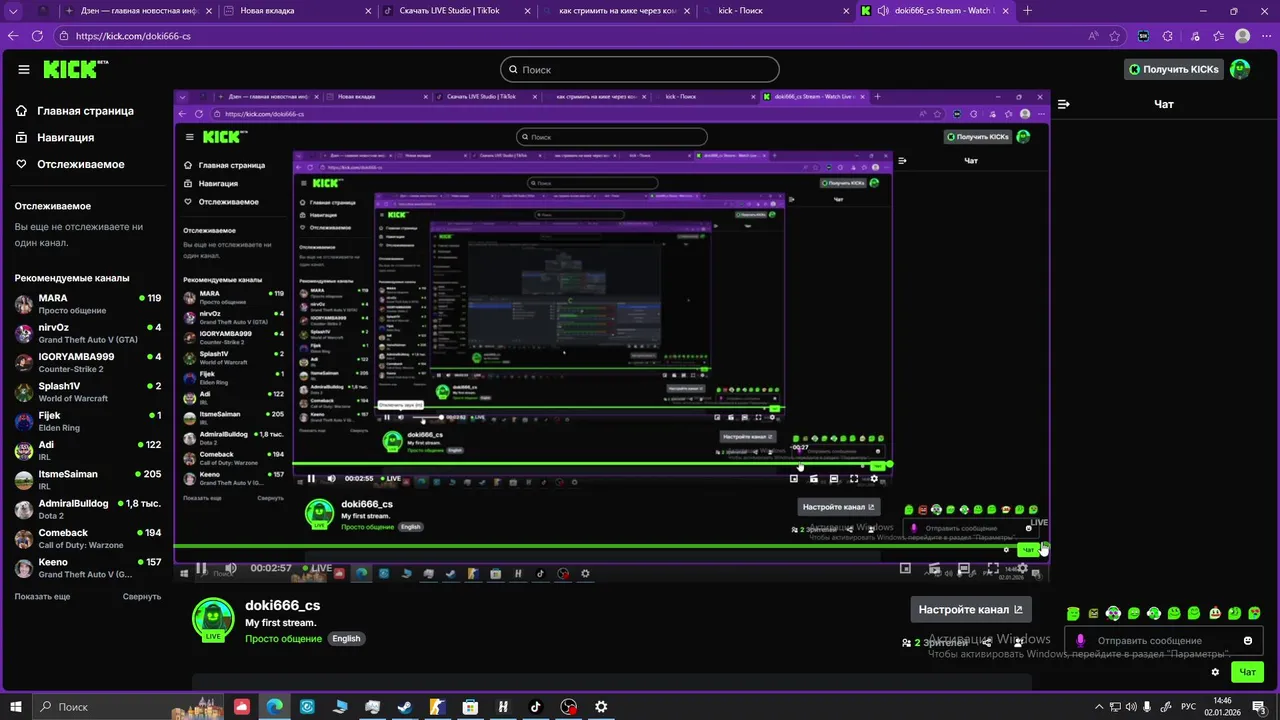Pause the live stream player

(201, 568)
